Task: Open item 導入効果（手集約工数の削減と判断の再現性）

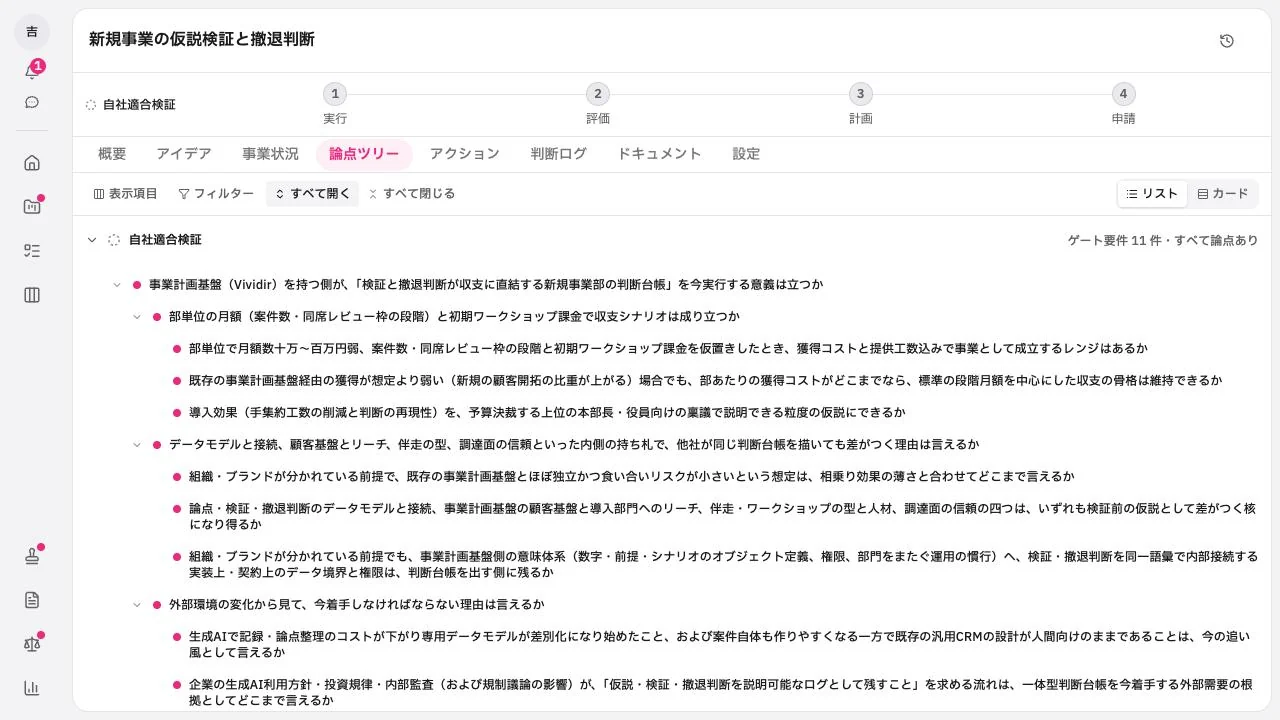Action: click(547, 413)
